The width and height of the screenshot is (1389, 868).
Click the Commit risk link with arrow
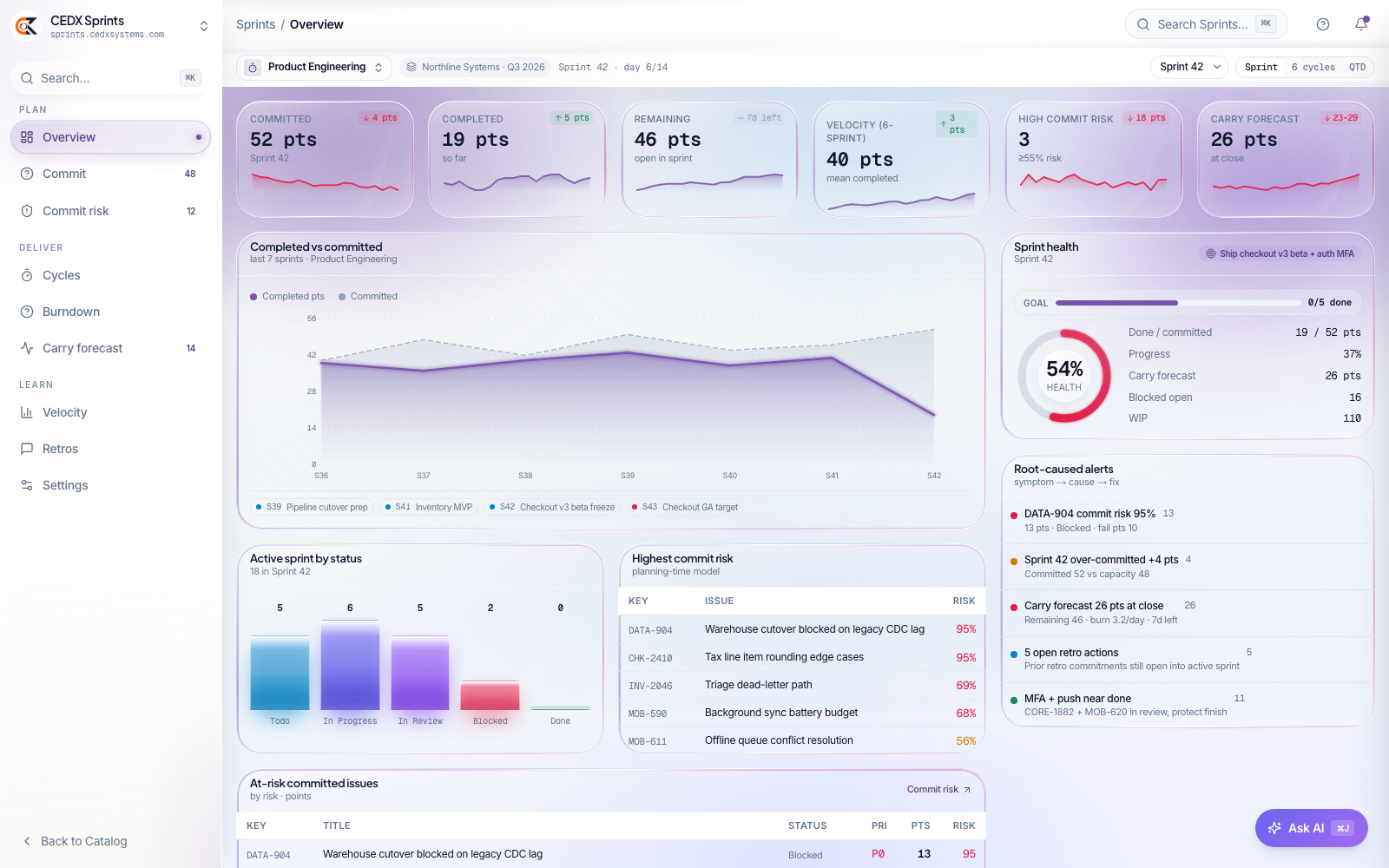click(938, 789)
